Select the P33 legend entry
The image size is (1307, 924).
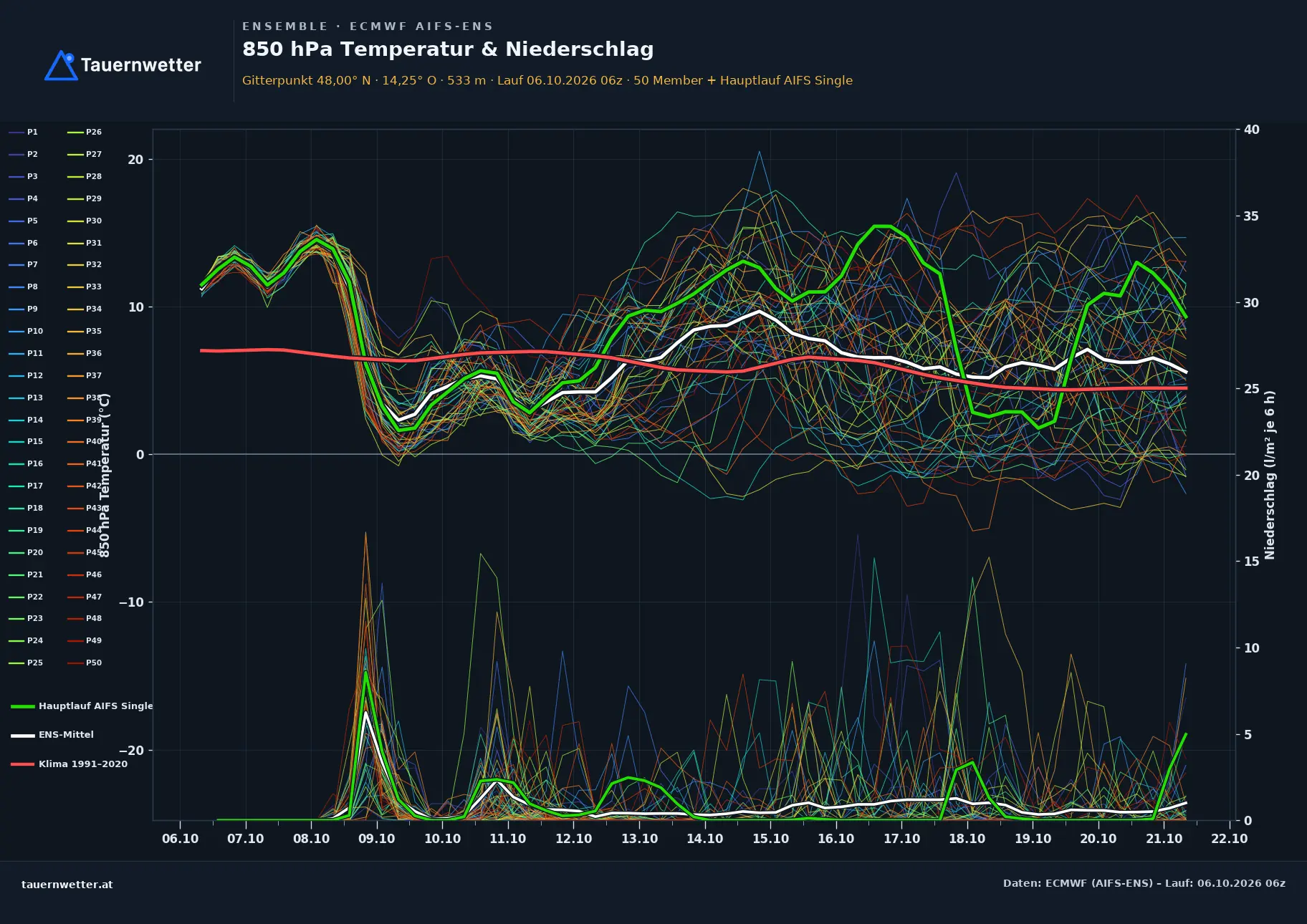coord(85,287)
